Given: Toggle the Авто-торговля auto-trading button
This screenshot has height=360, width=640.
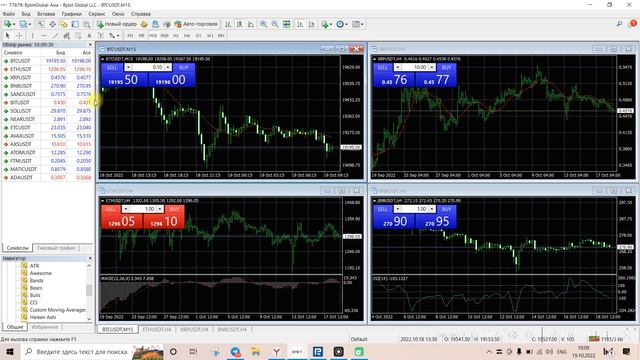Looking at the screenshot, I should (x=196, y=24).
